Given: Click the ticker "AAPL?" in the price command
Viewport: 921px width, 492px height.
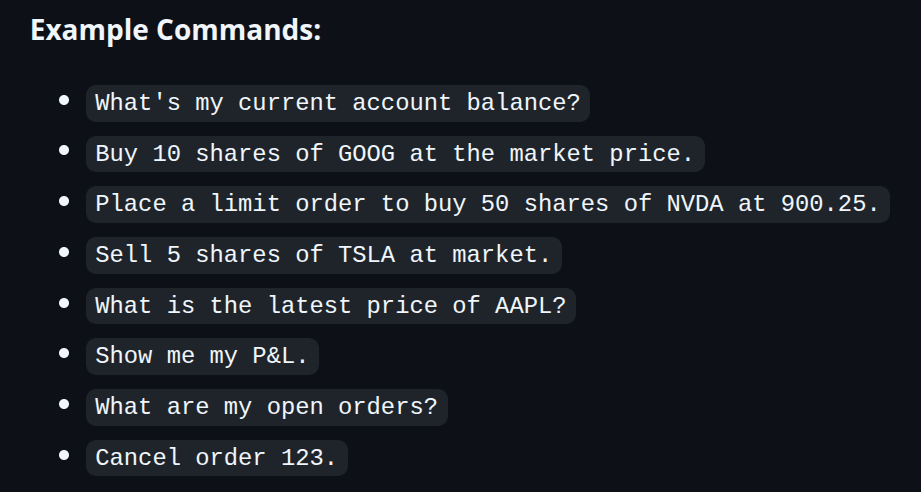Looking at the screenshot, I should 530,306.
